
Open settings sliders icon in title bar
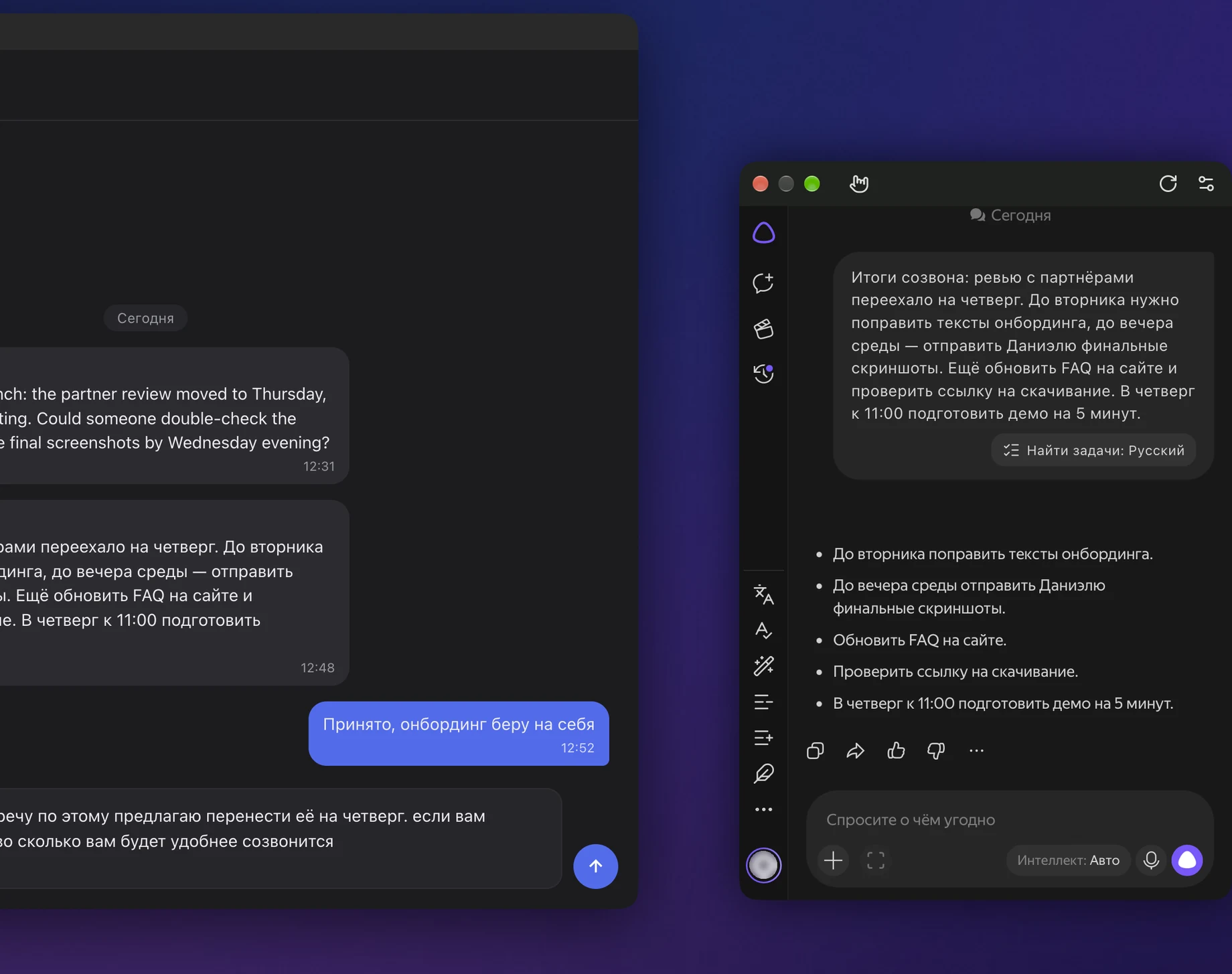pyautogui.click(x=1206, y=183)
